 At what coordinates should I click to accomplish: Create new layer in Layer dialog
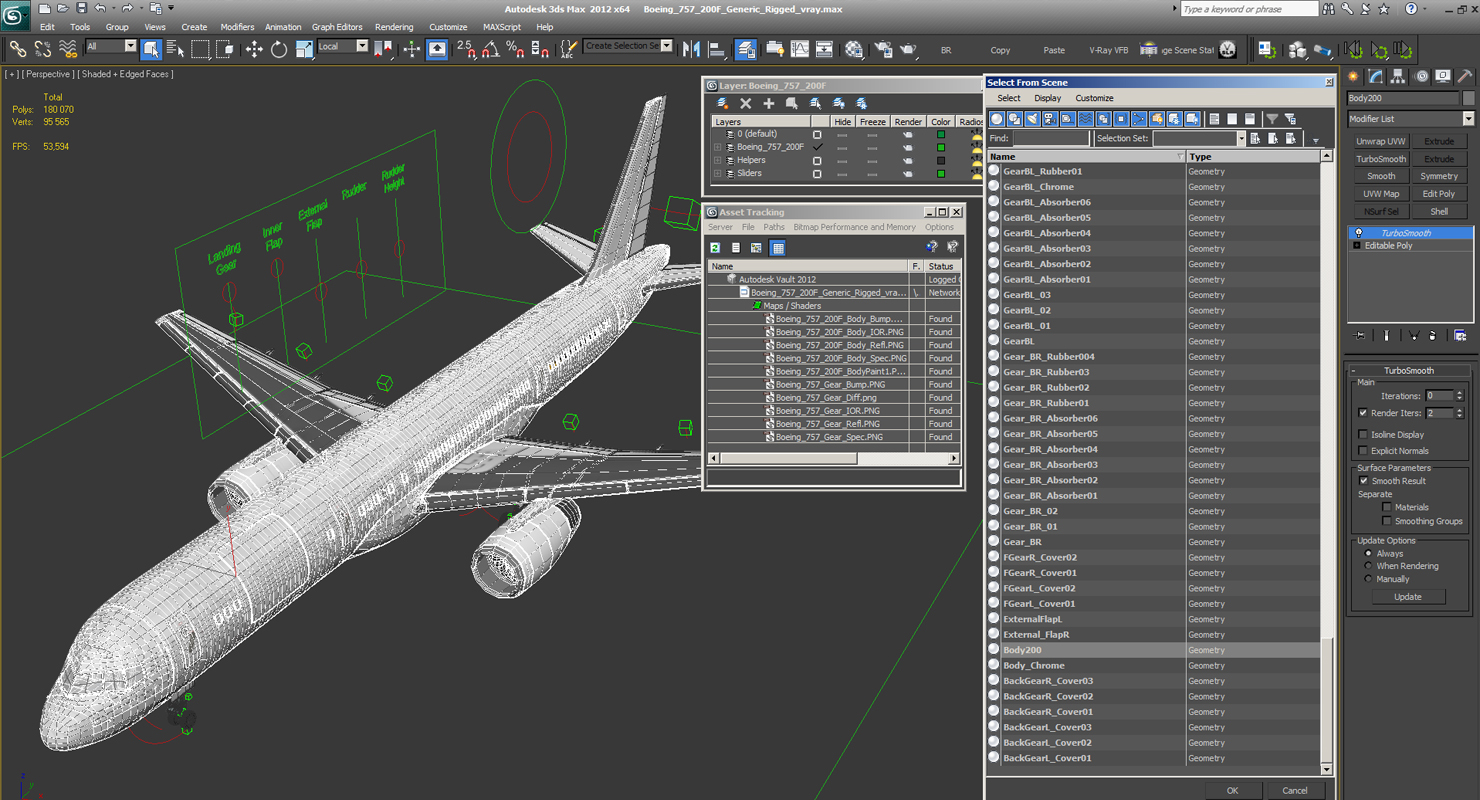[x=723, y=103]
